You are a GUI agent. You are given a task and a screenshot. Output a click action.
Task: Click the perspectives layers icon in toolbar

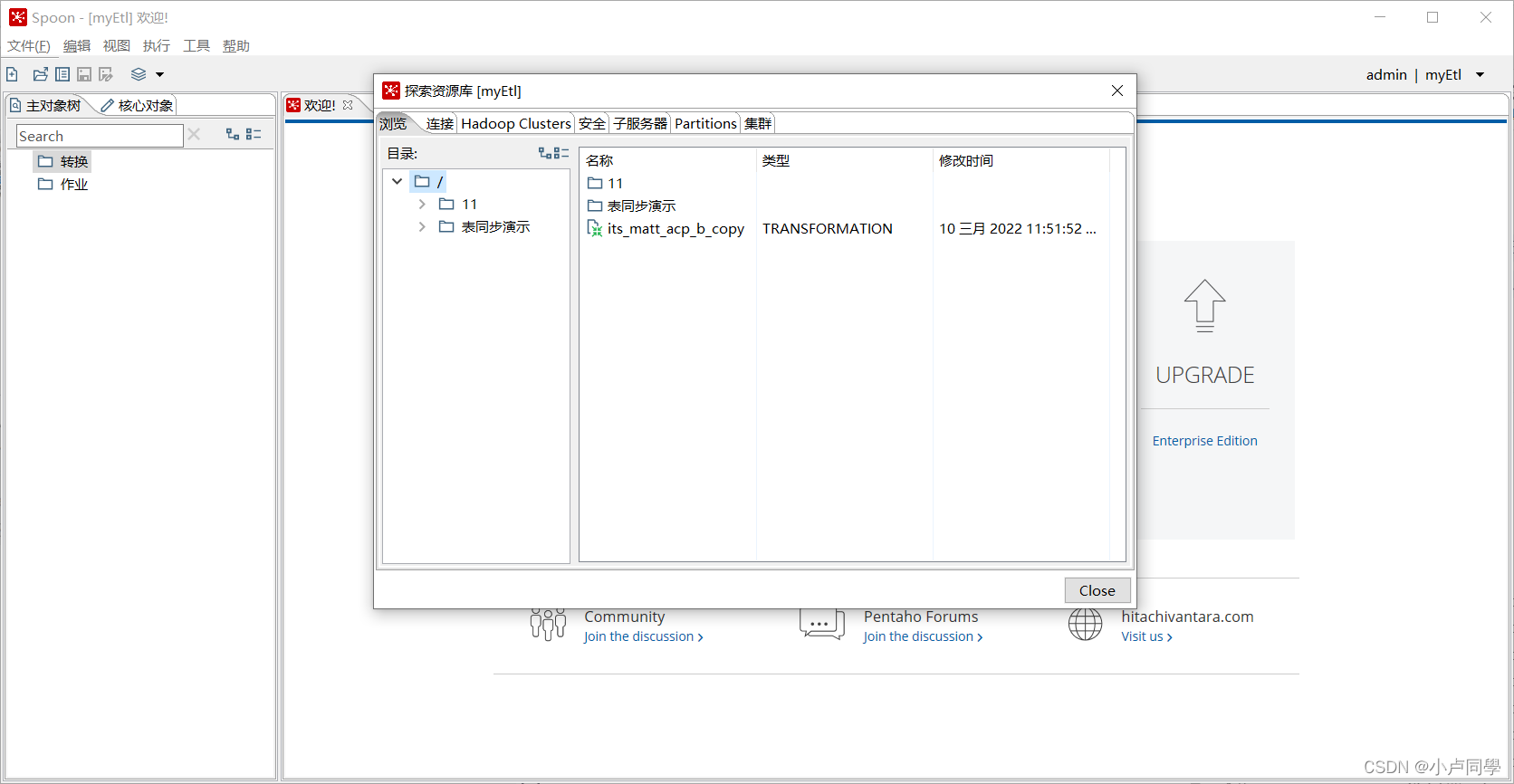click(x=139, y=74)
